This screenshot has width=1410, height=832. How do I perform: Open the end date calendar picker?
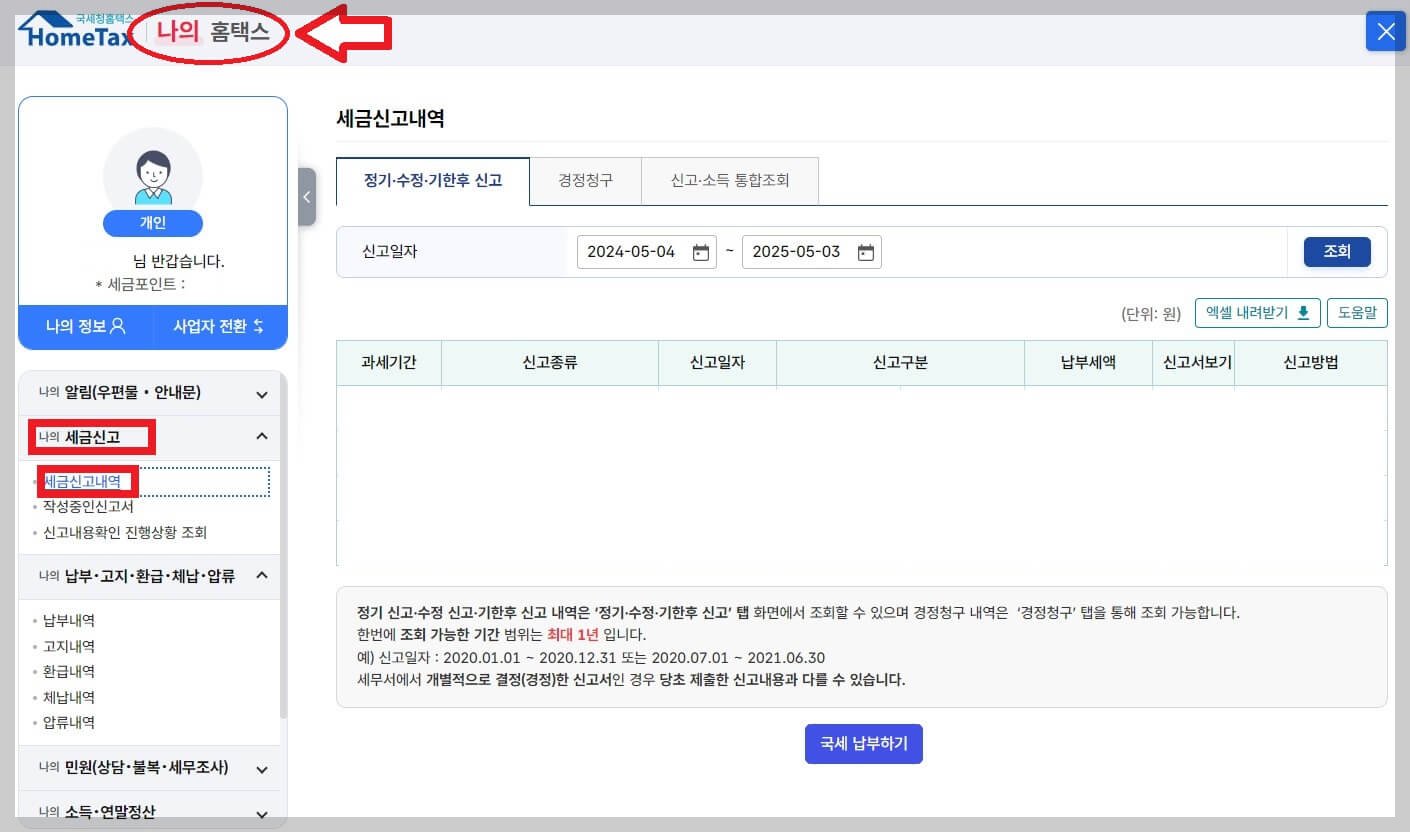(x=866, y=251)
